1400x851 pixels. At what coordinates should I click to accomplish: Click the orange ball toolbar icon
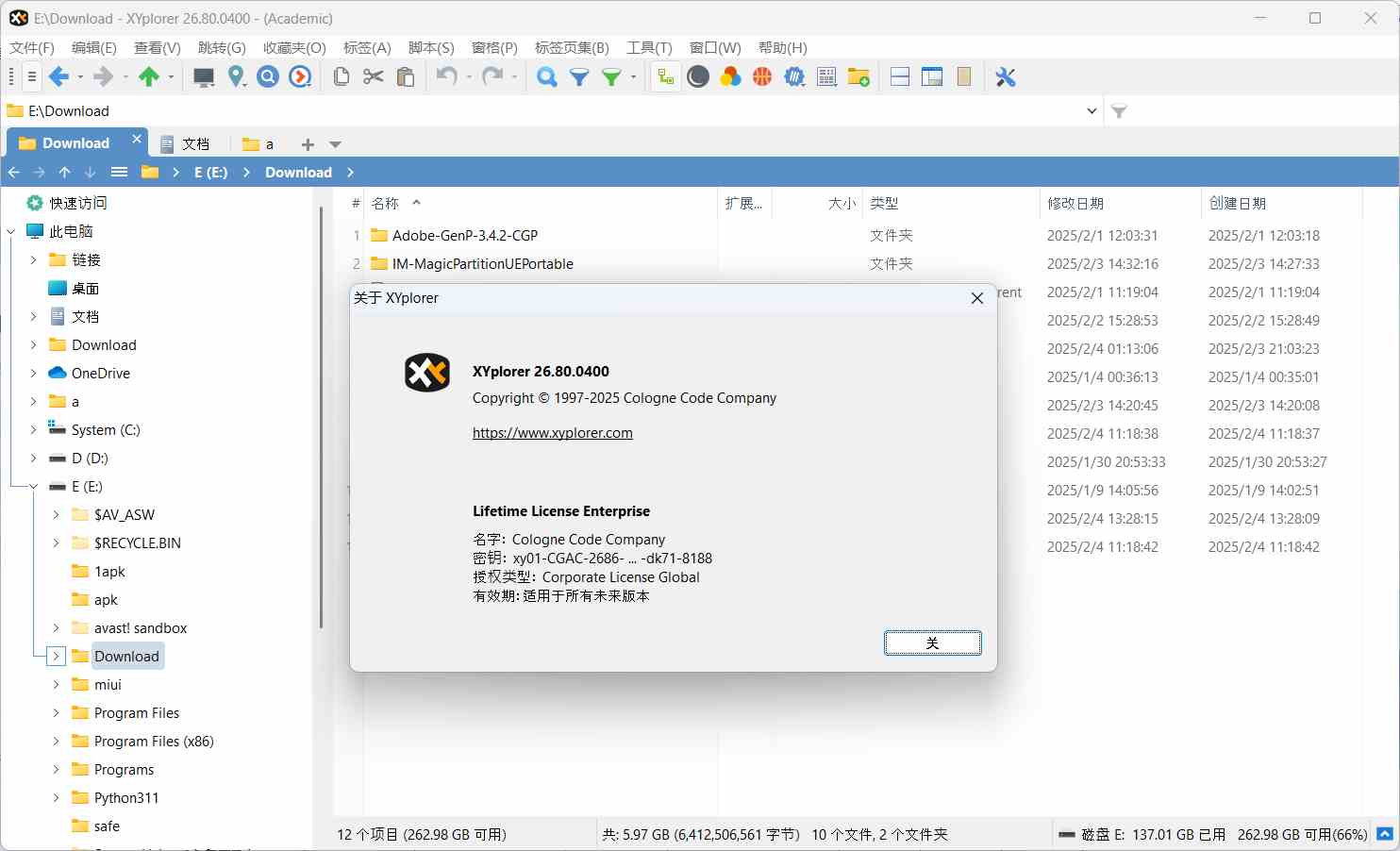(x=762, y=77)
